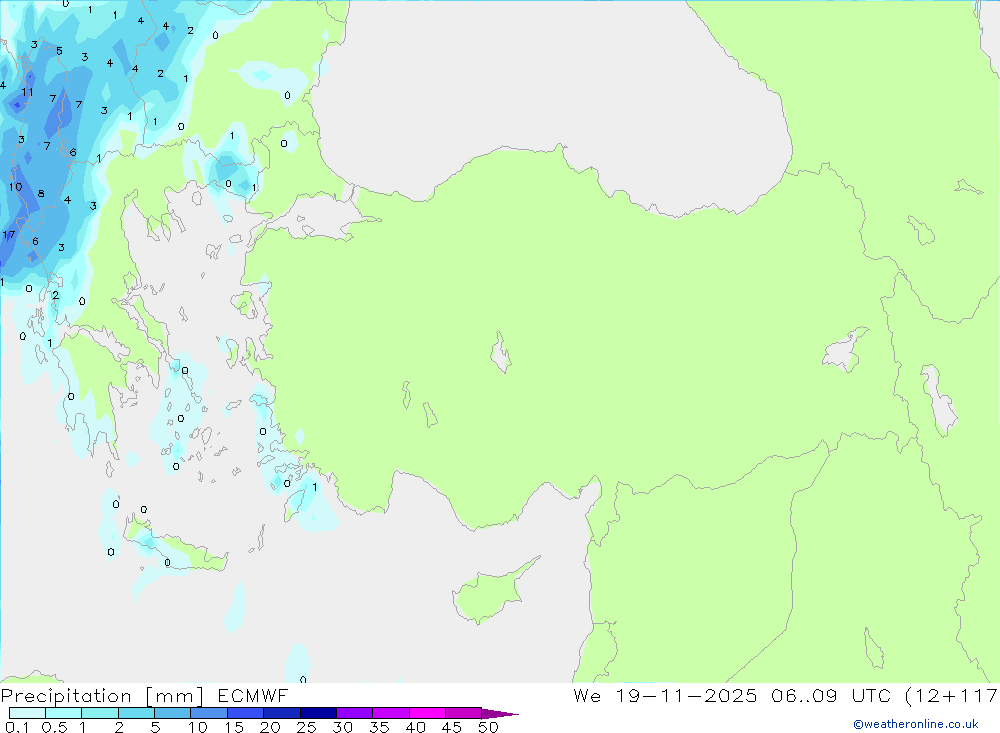Select the 1–2 mm legend color box
The image size is (1000, 733).
tap(99, 713)
